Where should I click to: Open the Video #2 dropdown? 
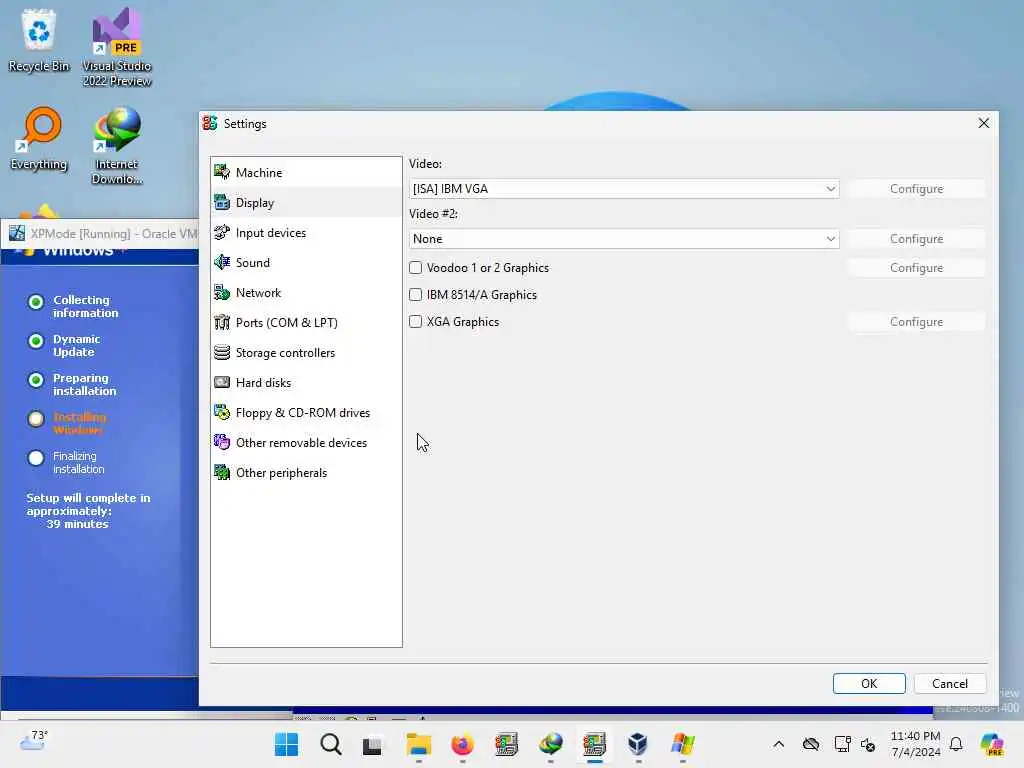pyautogui.click(x=624, y=239)
